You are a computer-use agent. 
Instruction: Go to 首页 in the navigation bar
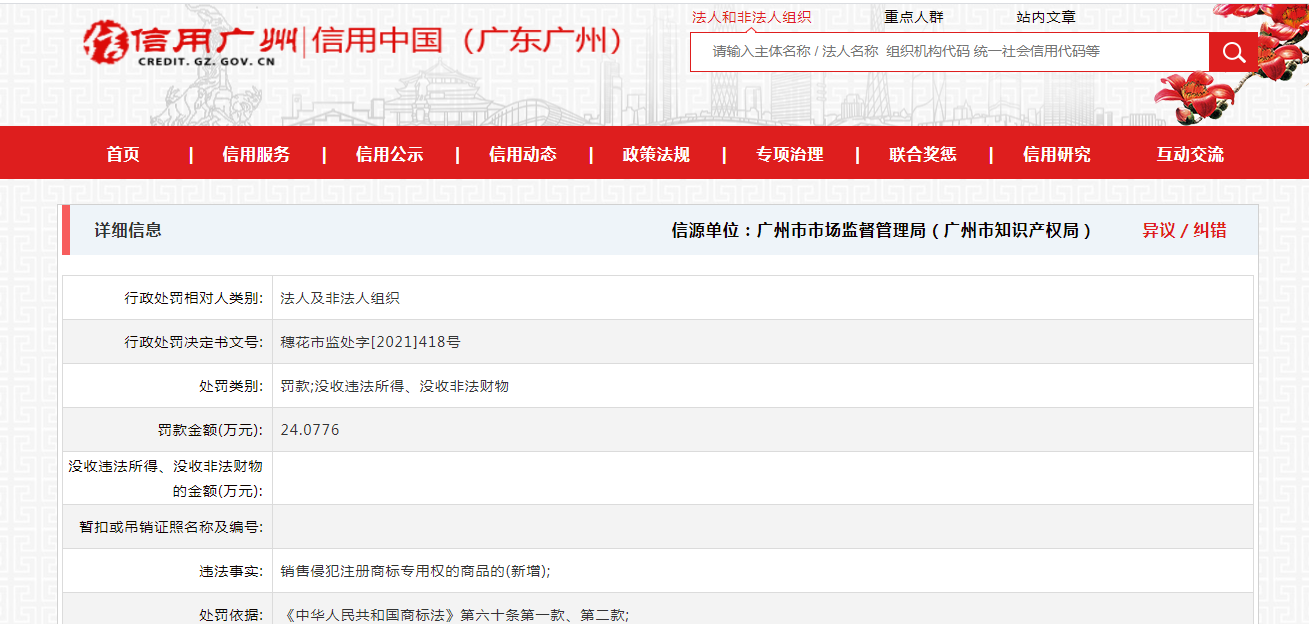click(x=123, y=154)
